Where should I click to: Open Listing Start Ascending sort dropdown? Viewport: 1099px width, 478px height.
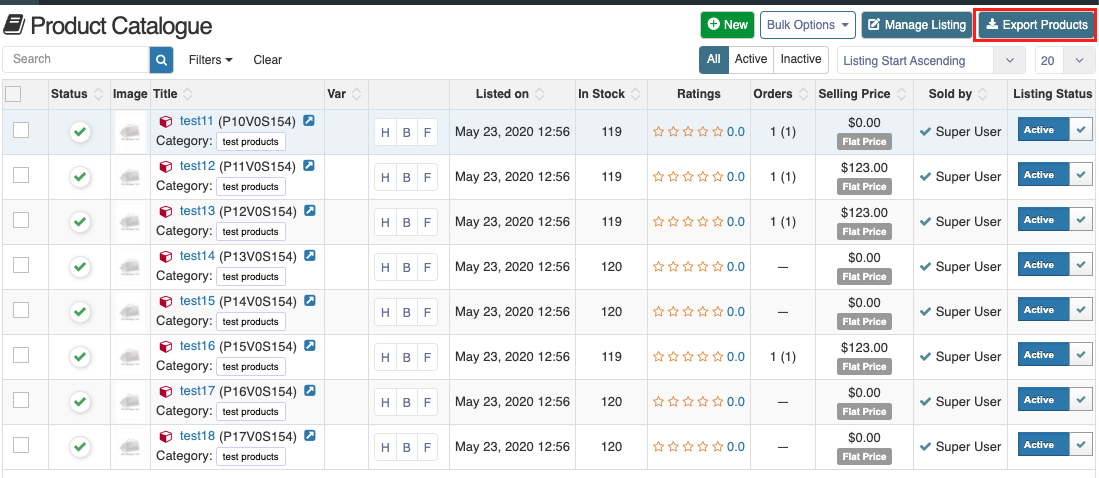click(930, 61)
